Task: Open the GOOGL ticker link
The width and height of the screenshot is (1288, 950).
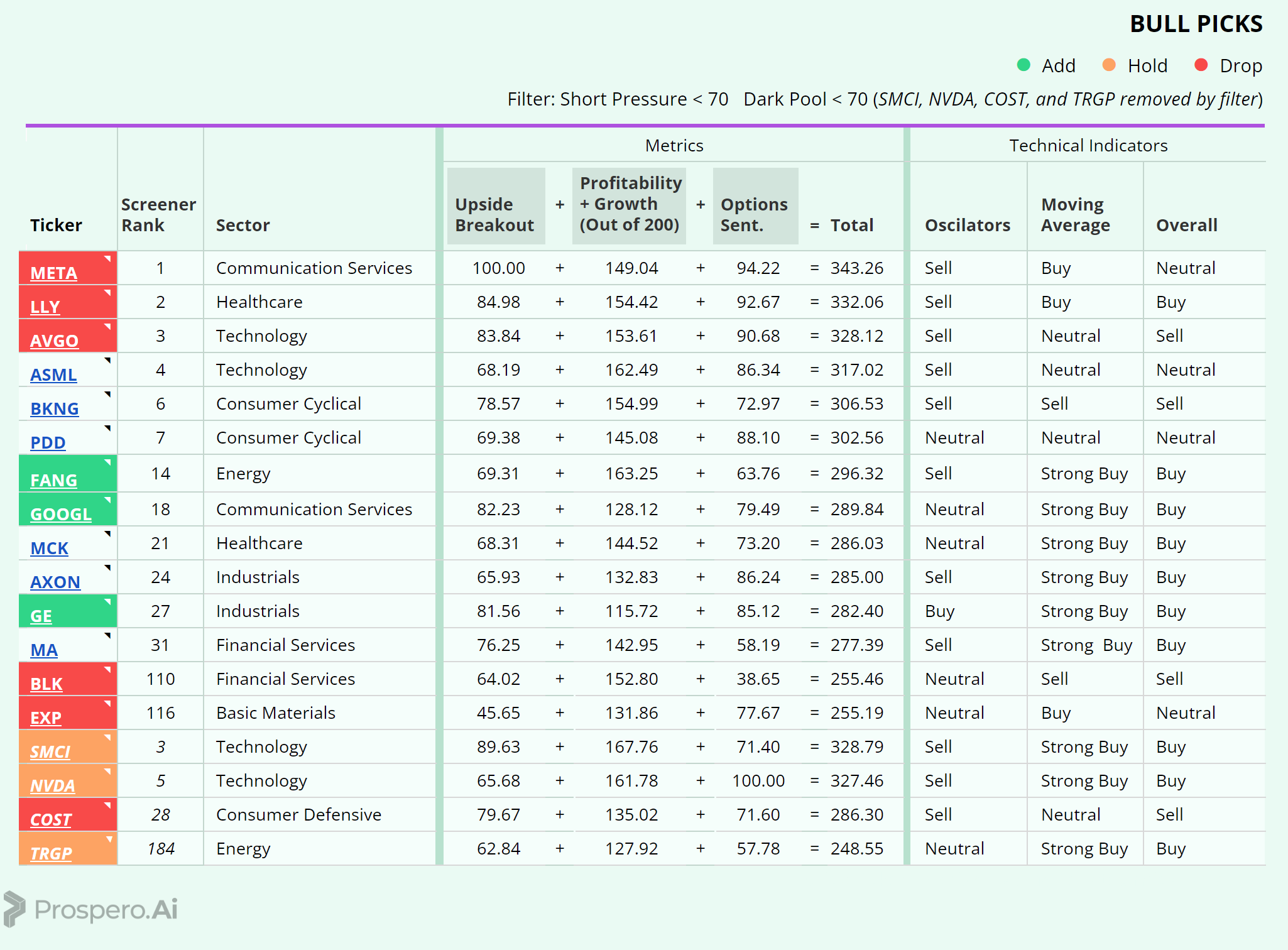Action: point(61,515)
